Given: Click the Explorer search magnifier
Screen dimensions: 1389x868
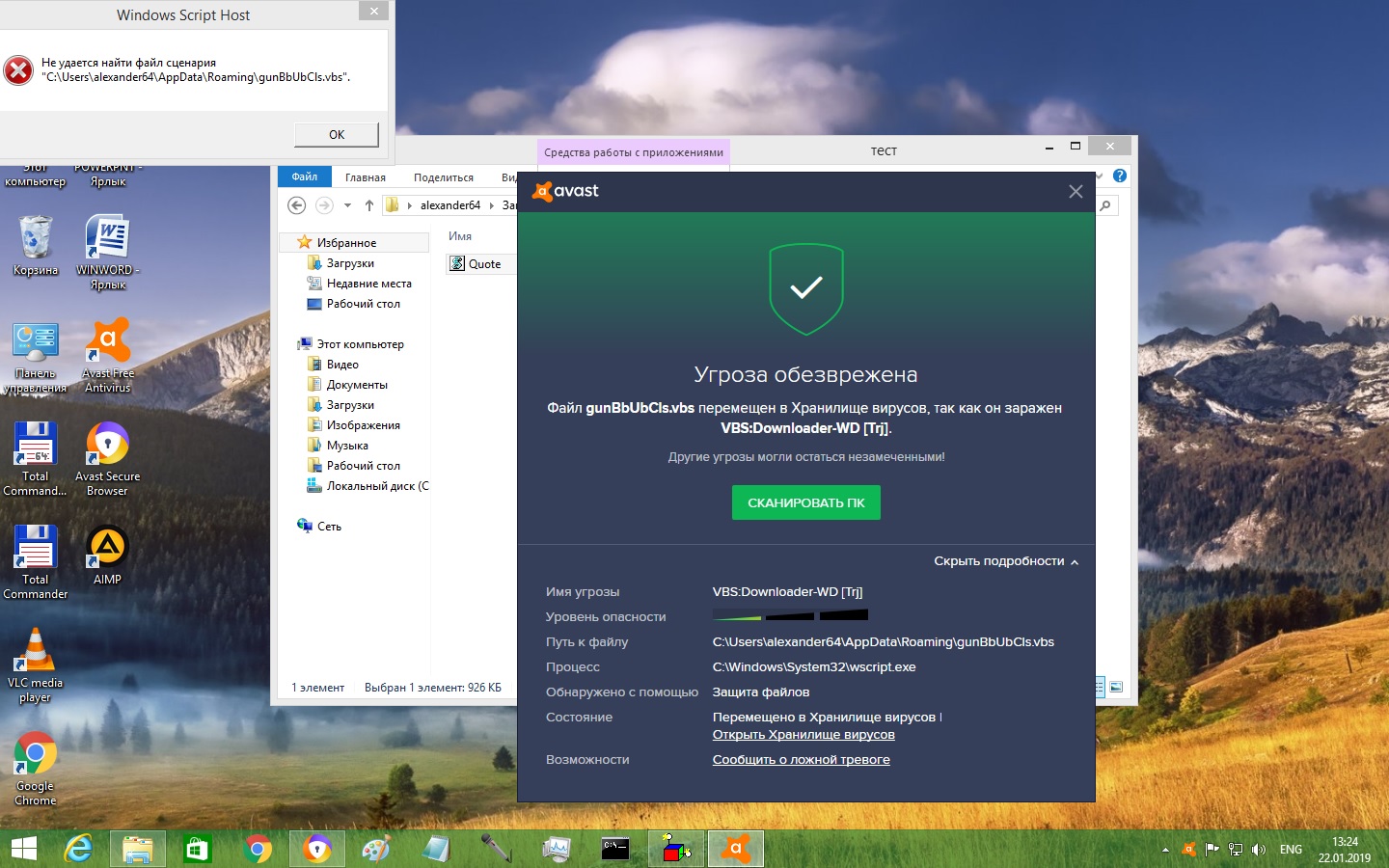Looking at the screenshot, I should pyautogui.click(x=1105, y=205).
